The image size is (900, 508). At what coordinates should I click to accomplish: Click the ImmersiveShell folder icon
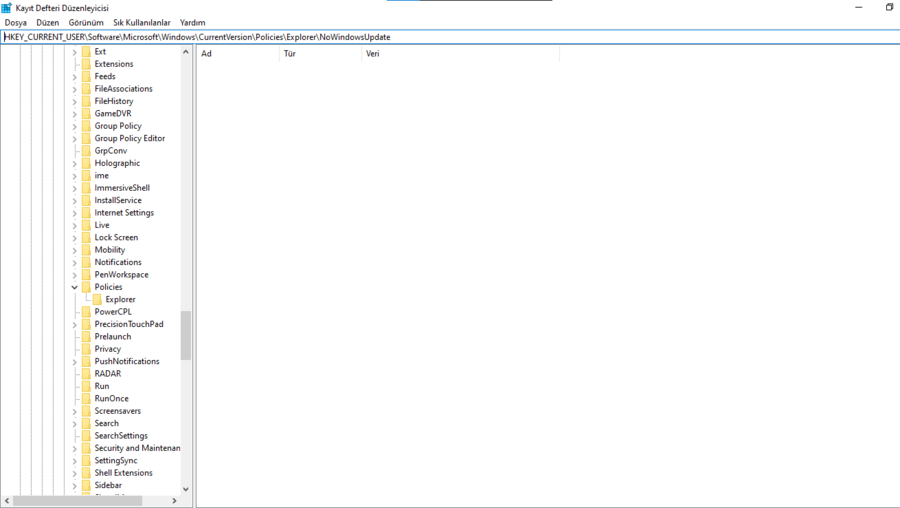coord(86,188)
